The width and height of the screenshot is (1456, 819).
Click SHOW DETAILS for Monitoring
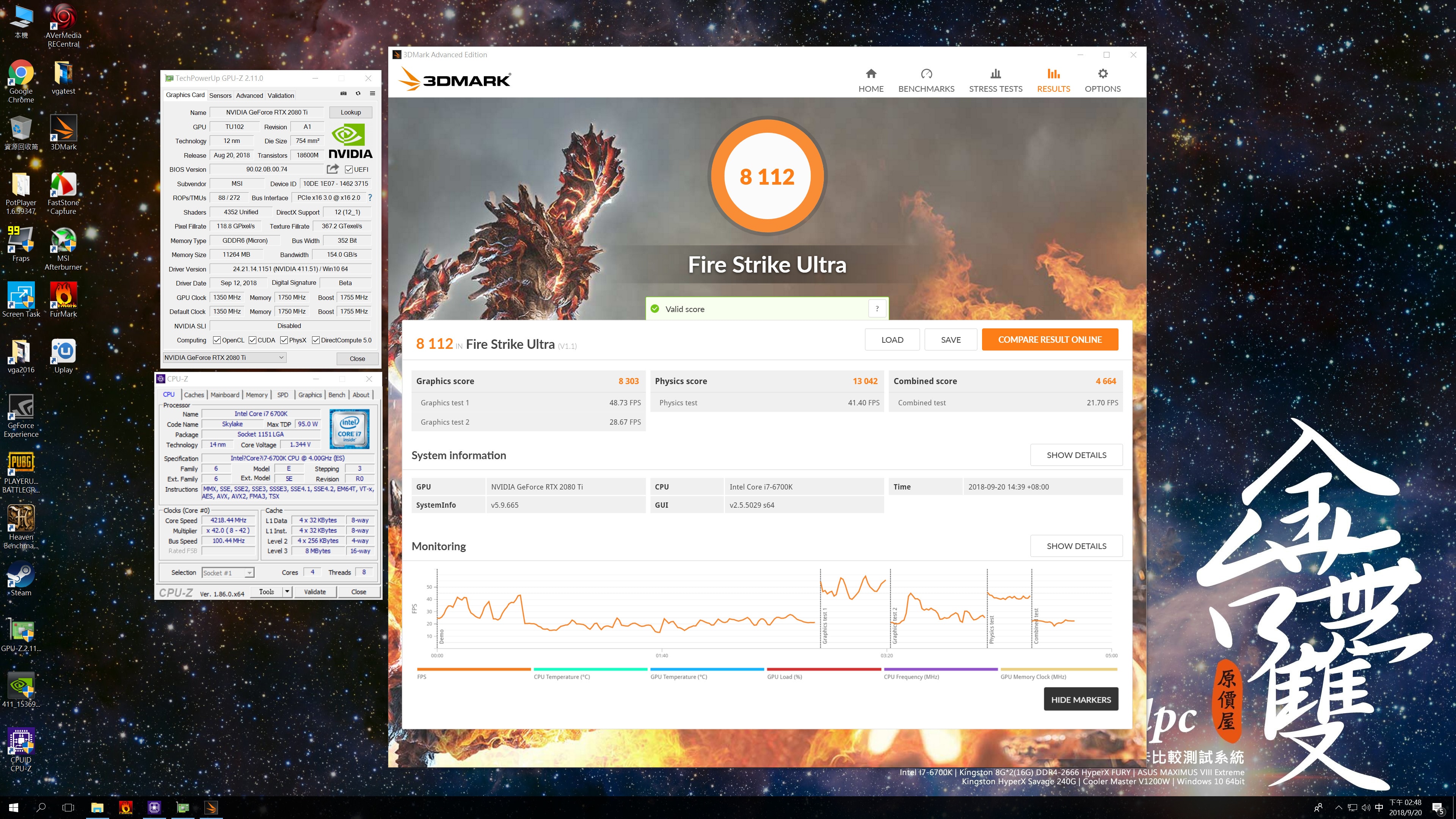point(1076,546)
